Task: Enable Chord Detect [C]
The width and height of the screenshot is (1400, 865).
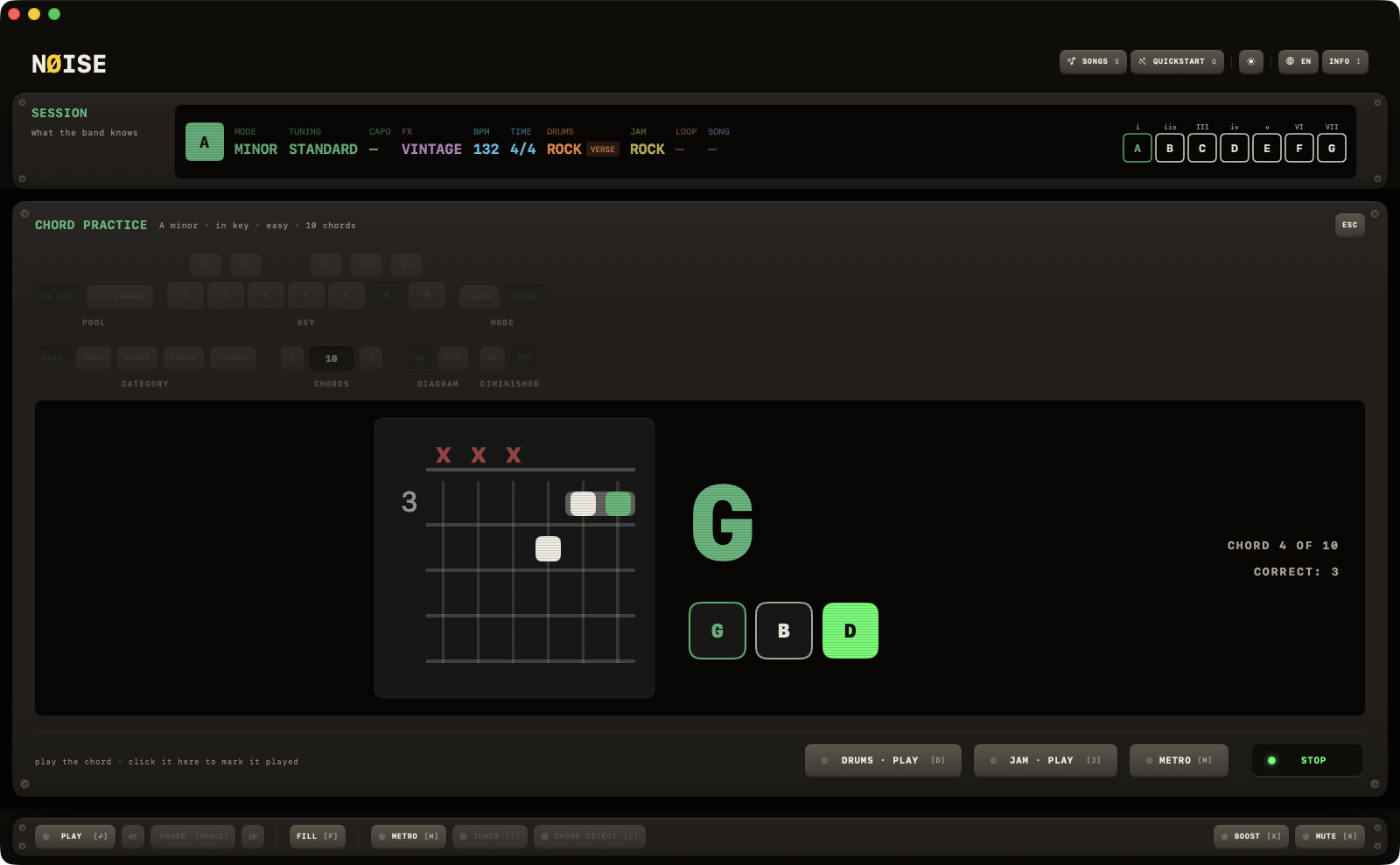Action: coord(590,836)
